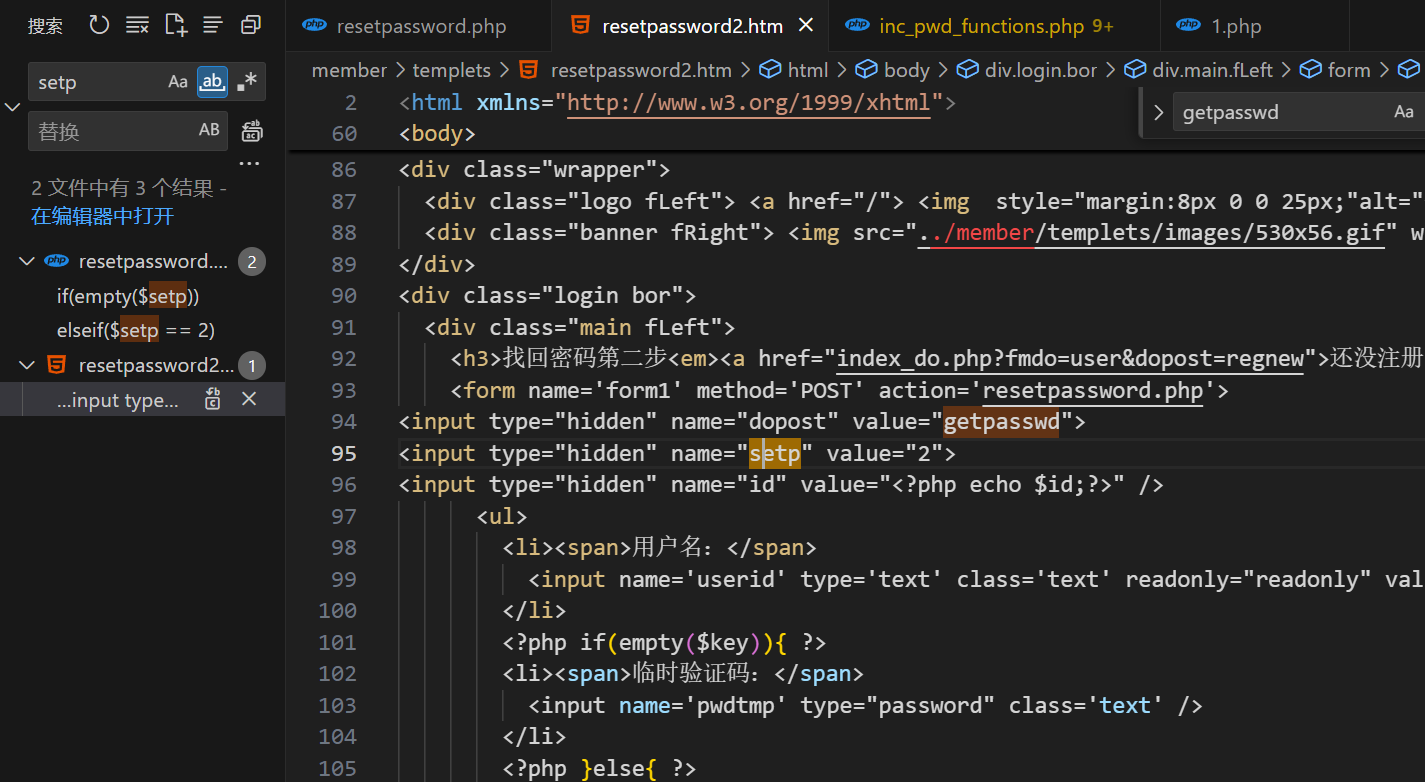Click the highlighted getpasswd value on line 94

click(x=1002, y=422)
